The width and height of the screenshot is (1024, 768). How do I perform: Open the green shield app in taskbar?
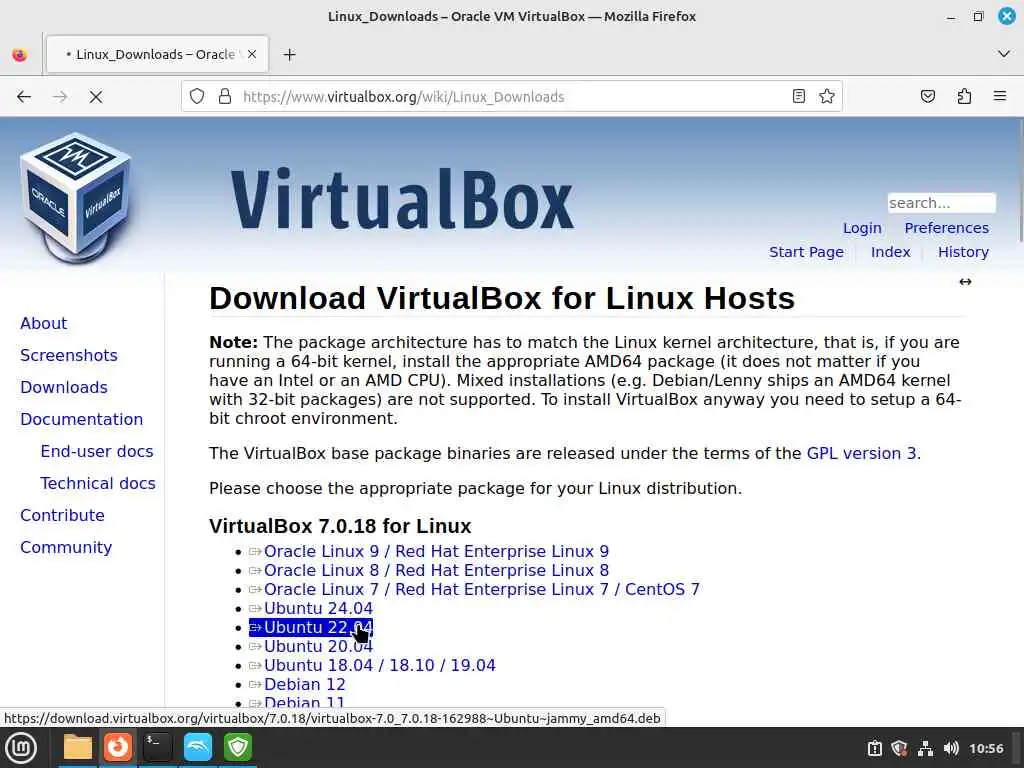click(x=238, y=748)
